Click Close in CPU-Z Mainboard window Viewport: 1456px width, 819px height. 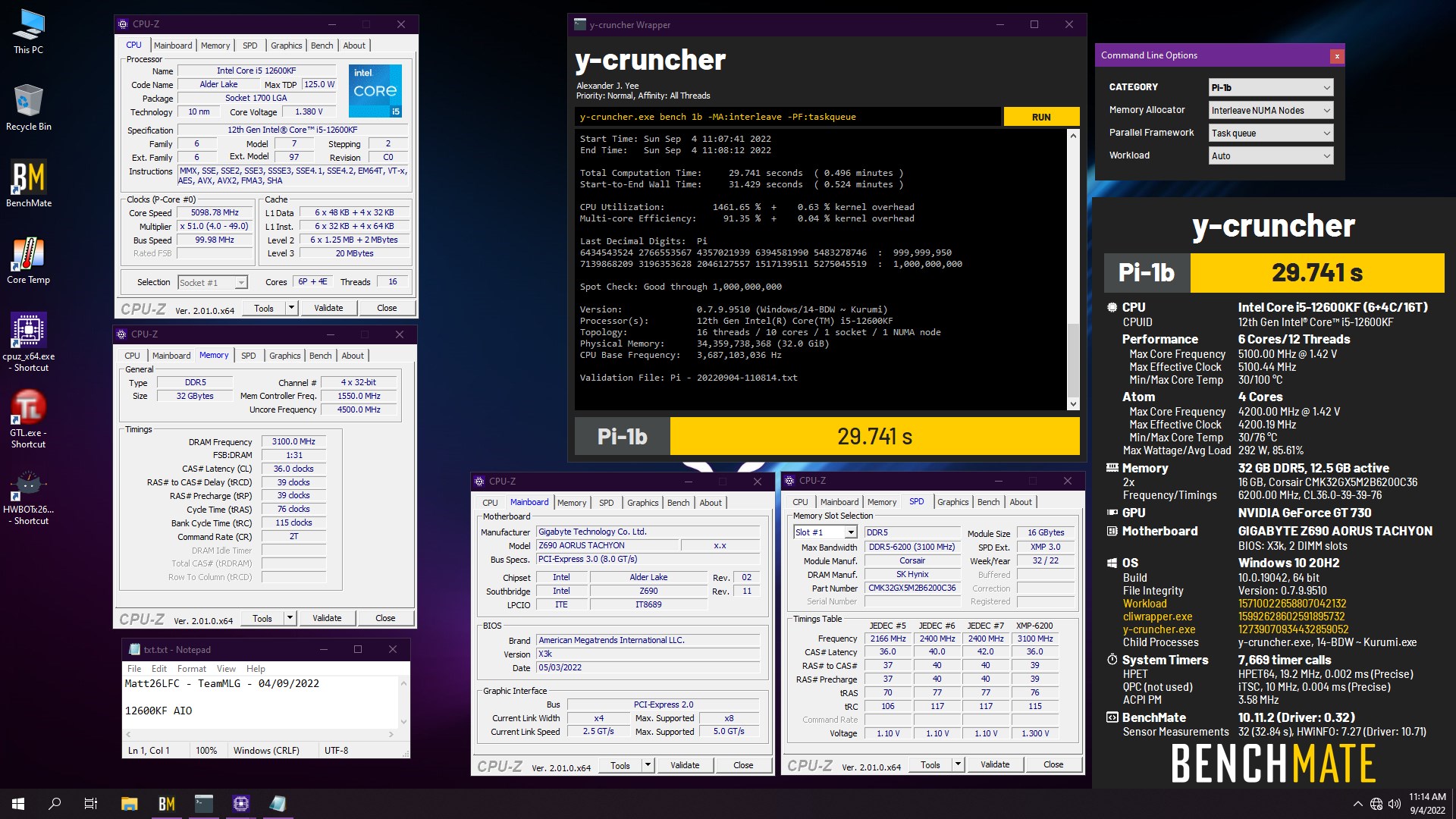coord(743,765)
